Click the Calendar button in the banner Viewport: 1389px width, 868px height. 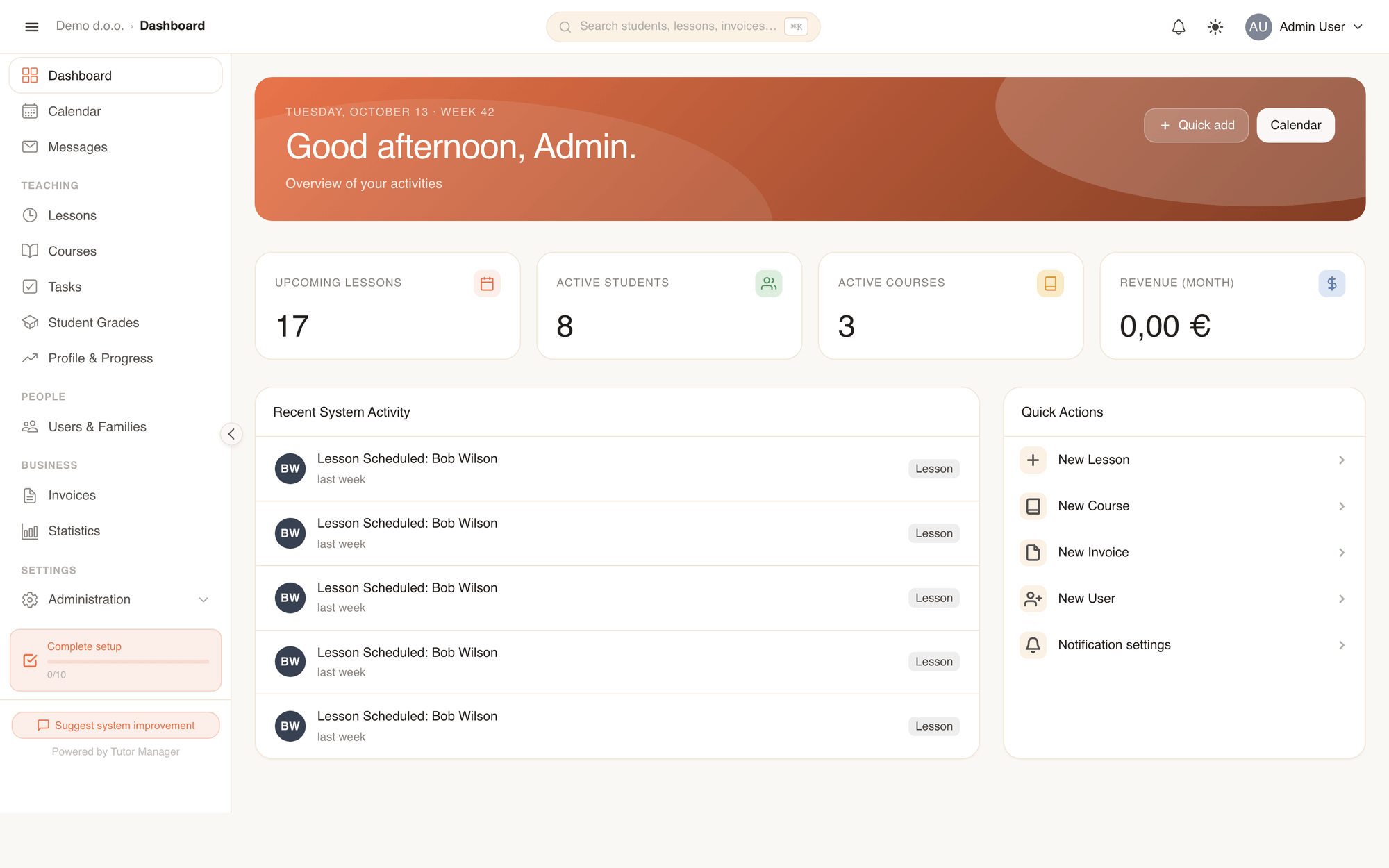tap(1295, 125)
